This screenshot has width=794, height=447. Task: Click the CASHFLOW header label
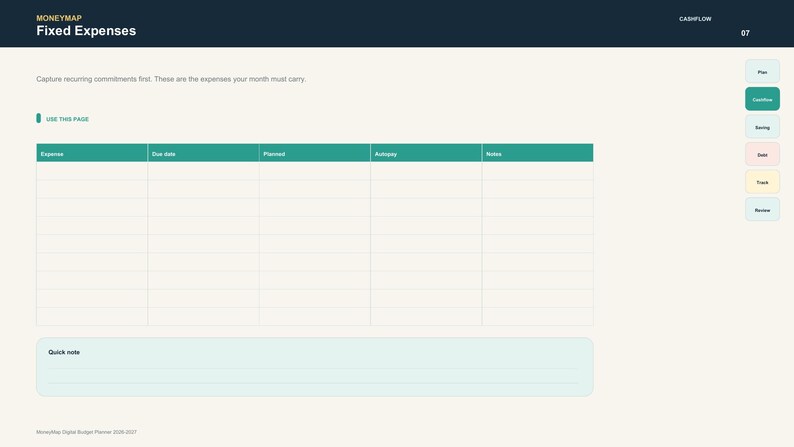695,19
